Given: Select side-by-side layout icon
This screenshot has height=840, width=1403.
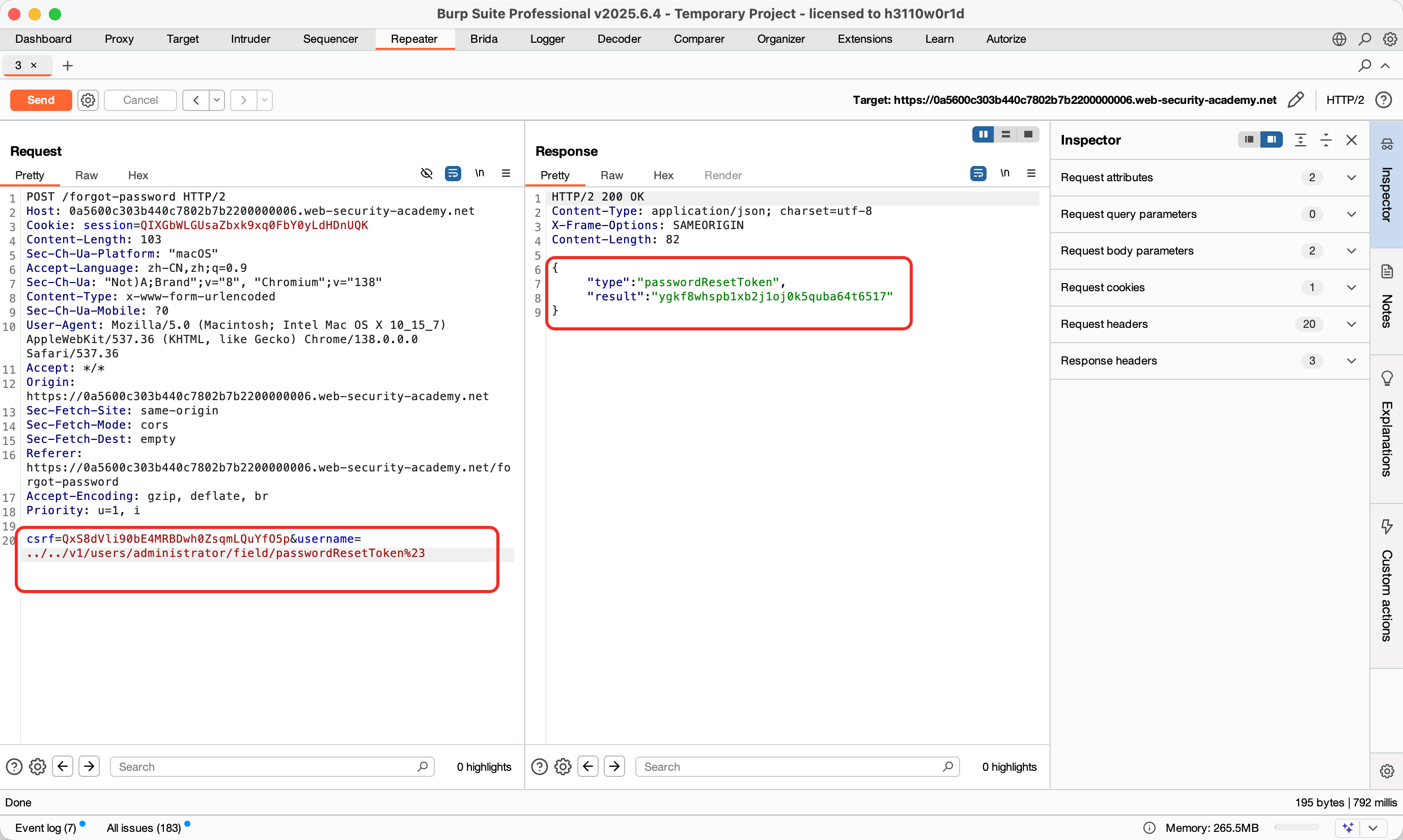Looking at the screenshot, I should click(x=983, y=134).
